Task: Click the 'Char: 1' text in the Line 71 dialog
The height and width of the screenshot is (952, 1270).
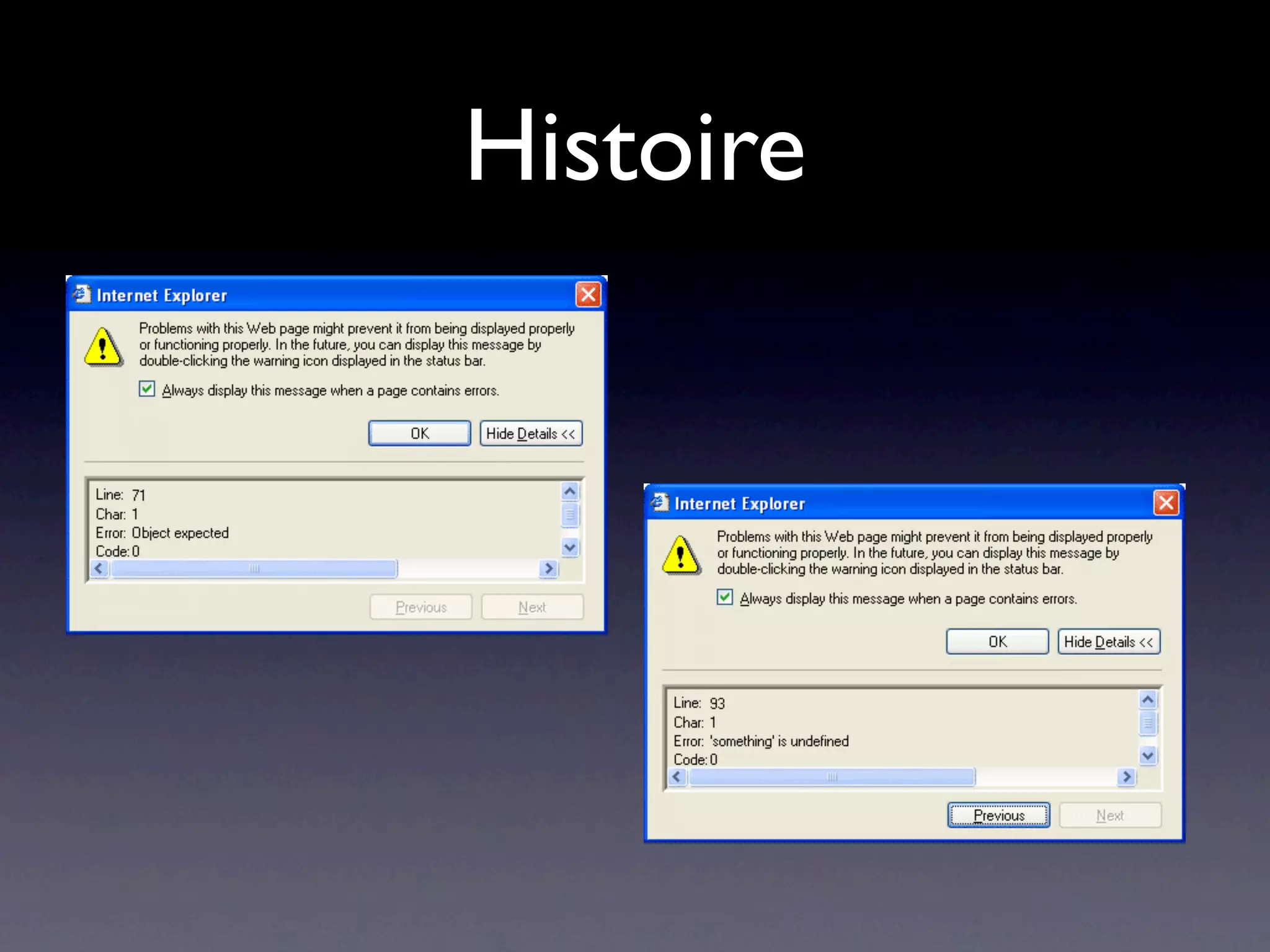Action: [117, 514]
